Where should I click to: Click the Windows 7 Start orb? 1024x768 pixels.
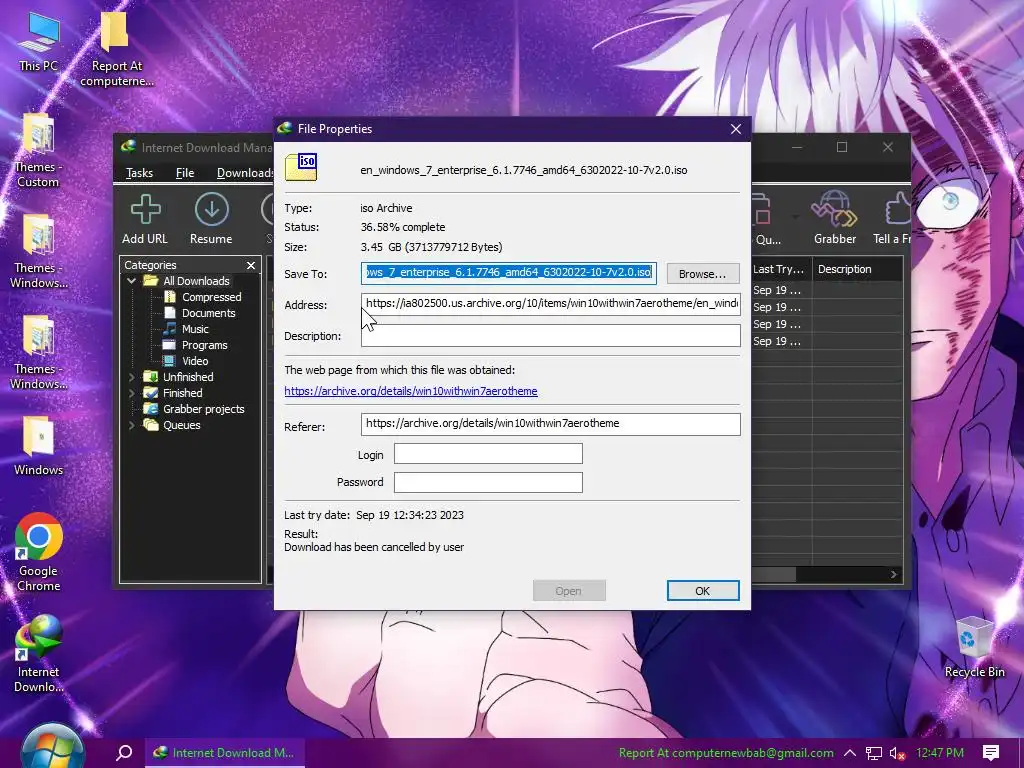(52, 748)
